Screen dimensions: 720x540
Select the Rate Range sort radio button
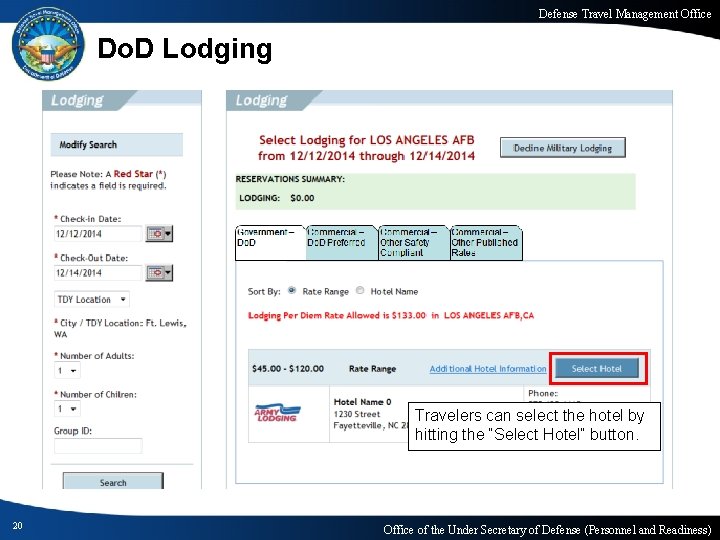(x=292, y=290)
